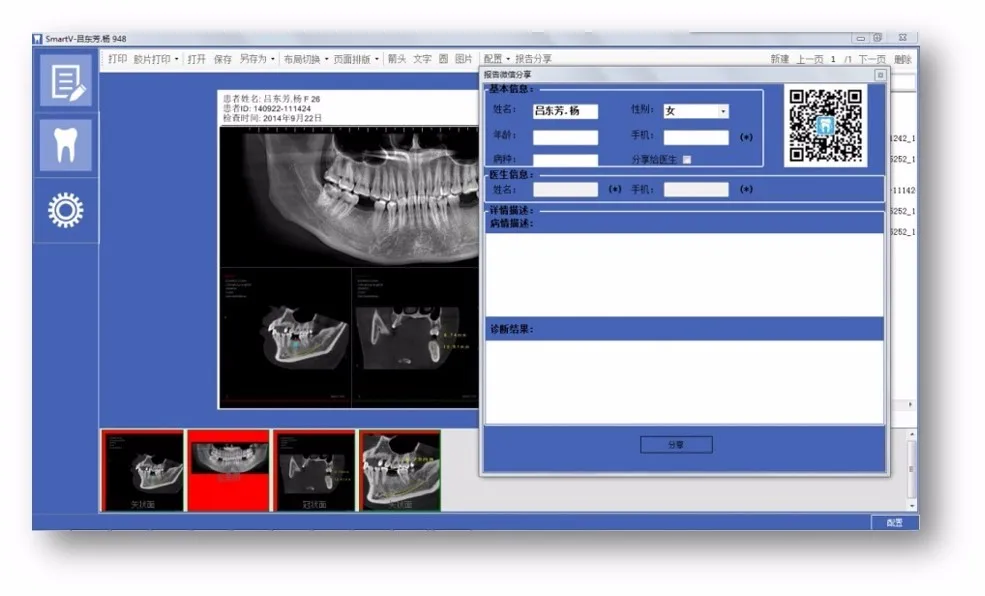Expand the 页面排版 page layout dropdown
The width and height of the screenshot is (985, 596).
pyautogui.click(x=356, y=60)
